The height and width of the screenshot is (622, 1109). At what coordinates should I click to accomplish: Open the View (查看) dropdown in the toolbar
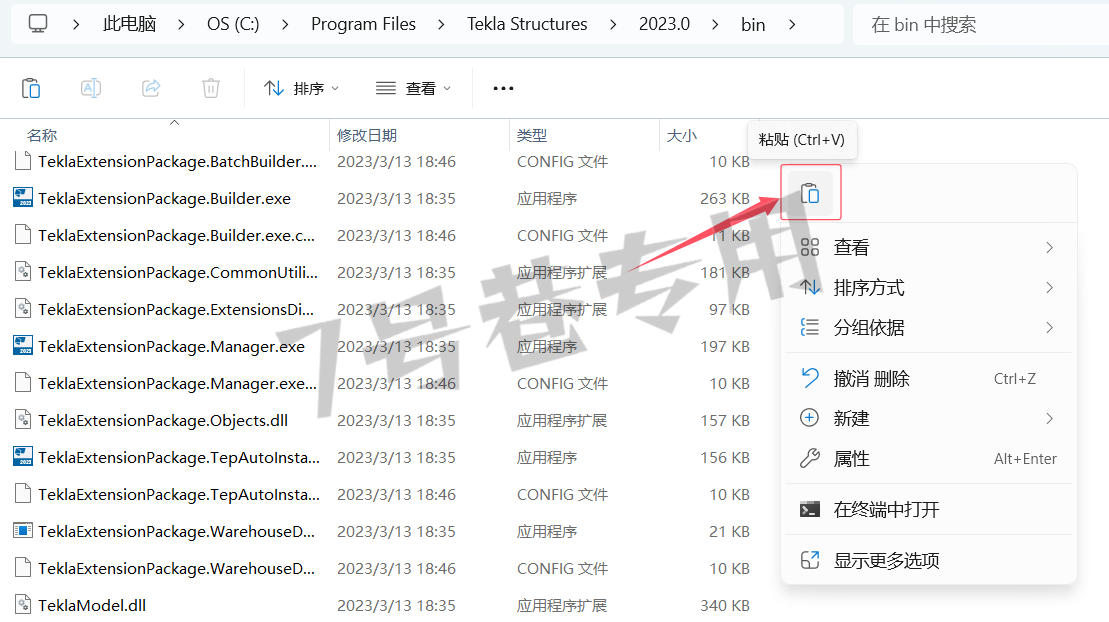[414, 88]
